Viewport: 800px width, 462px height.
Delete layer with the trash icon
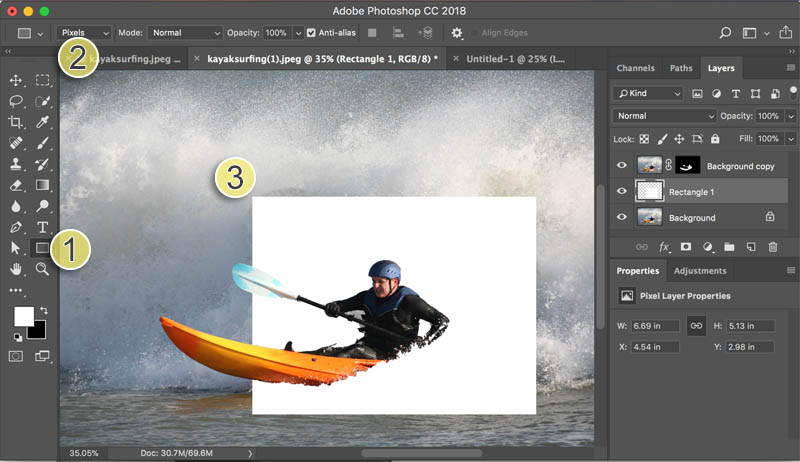(x=773, y=247)
